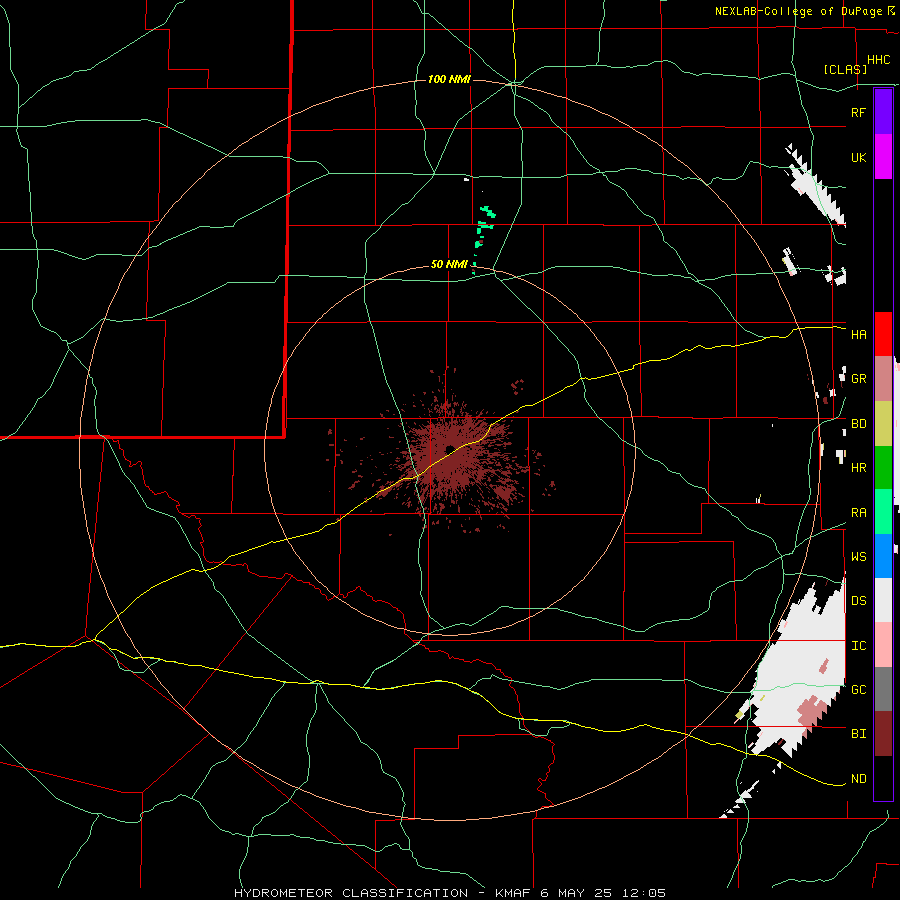Click the HA legend label
Image resolution: width=900 pixels, height=900 pixels.
point(858,334)
